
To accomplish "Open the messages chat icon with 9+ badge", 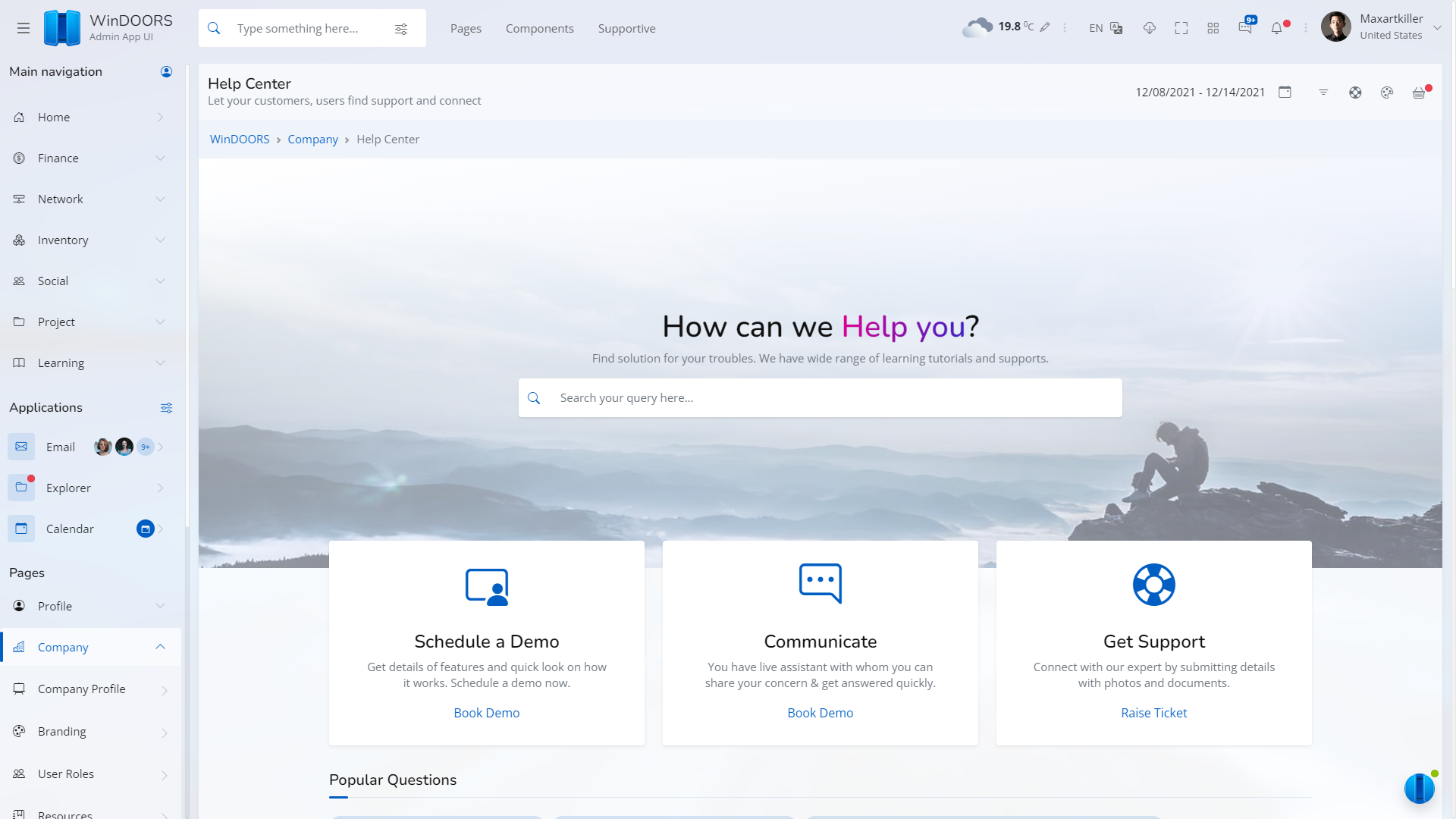I will pyautogui.click(x=1245, y=27).
